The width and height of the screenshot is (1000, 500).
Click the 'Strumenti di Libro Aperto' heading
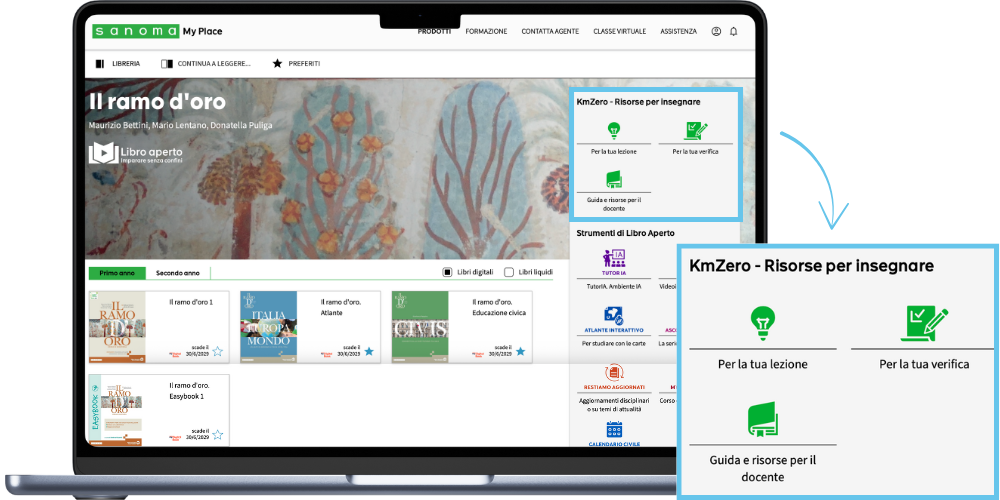point(625,233)
